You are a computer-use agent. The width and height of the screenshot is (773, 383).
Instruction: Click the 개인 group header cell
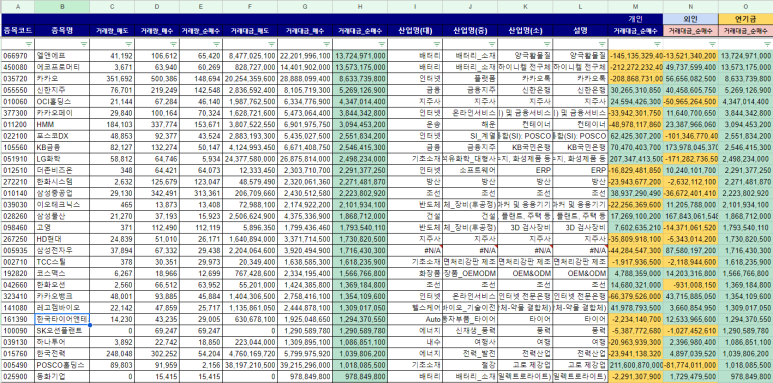[x=635, y=19]
